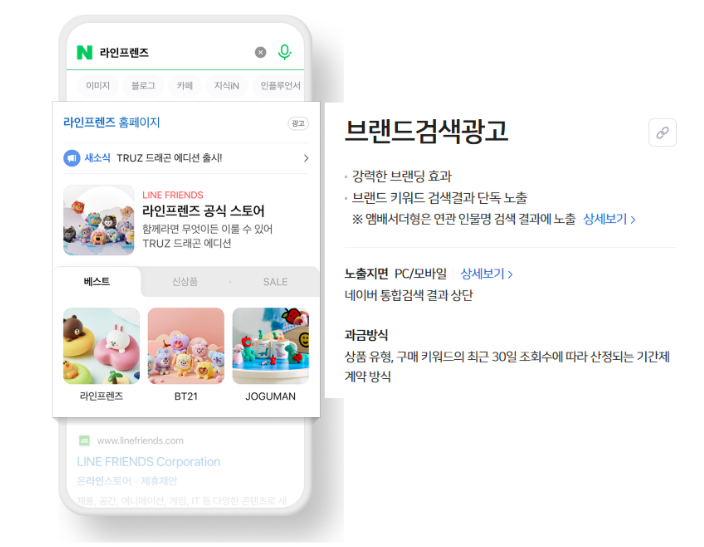
Task: Click the blue megaphone 새소식 icon
Action: coord(72,158)
